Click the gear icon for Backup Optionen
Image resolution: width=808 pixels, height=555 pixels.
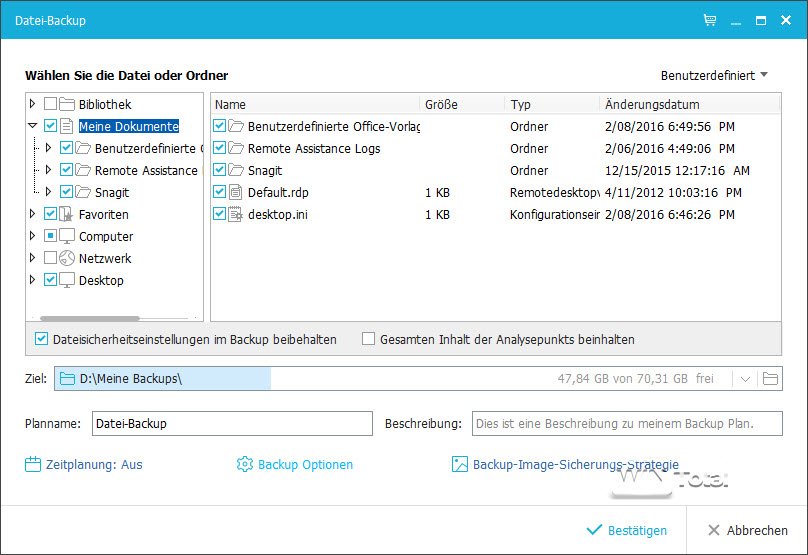[x=245, y=464]
